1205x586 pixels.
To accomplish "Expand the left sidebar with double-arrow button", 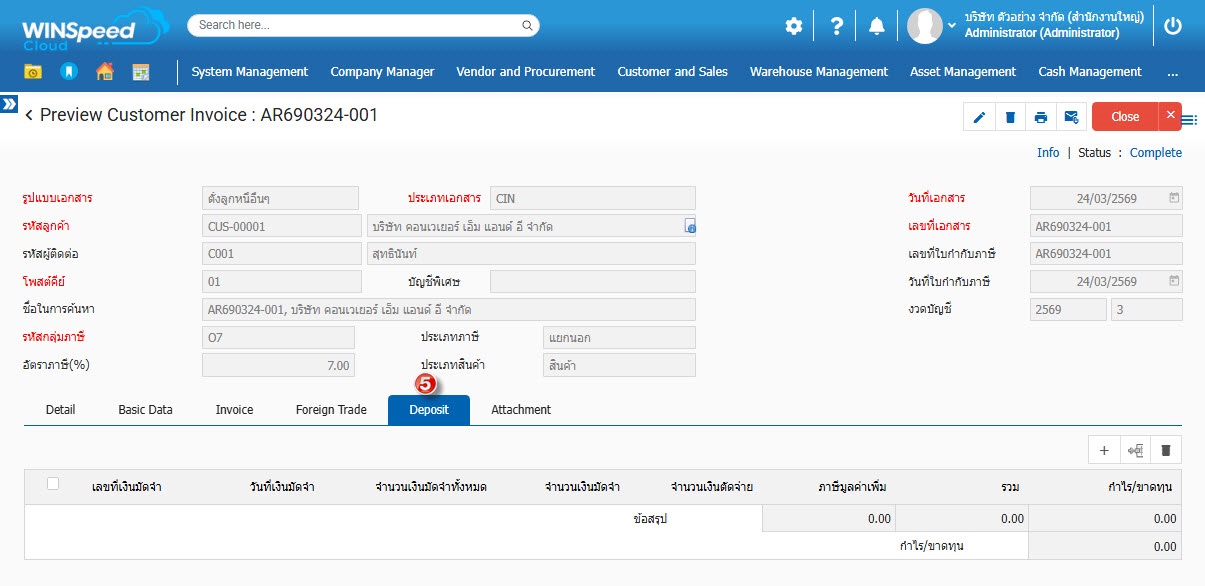I will (9, 104).
